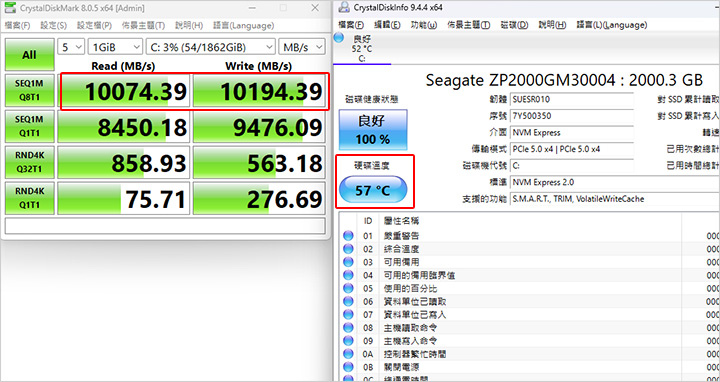Viewport: 720px width, 382px height.
Task: Click the 8450.18 read result
Action: [x=124, y=127]
